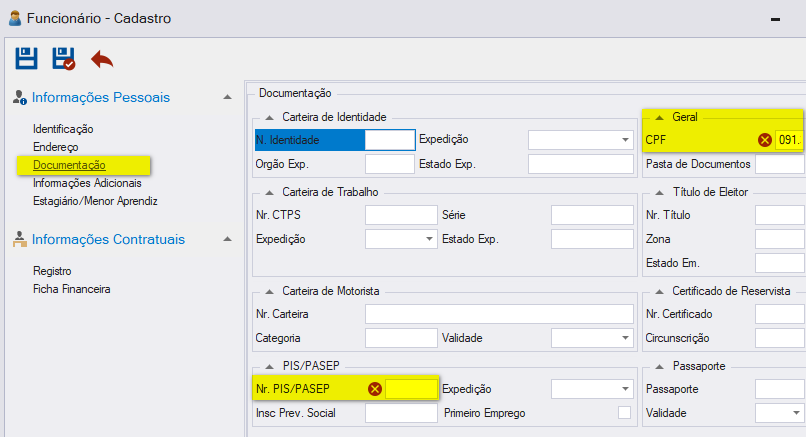Open the Carteira de Motorista Validade dropdown
The image size is (806, 437).
[625, 338]
